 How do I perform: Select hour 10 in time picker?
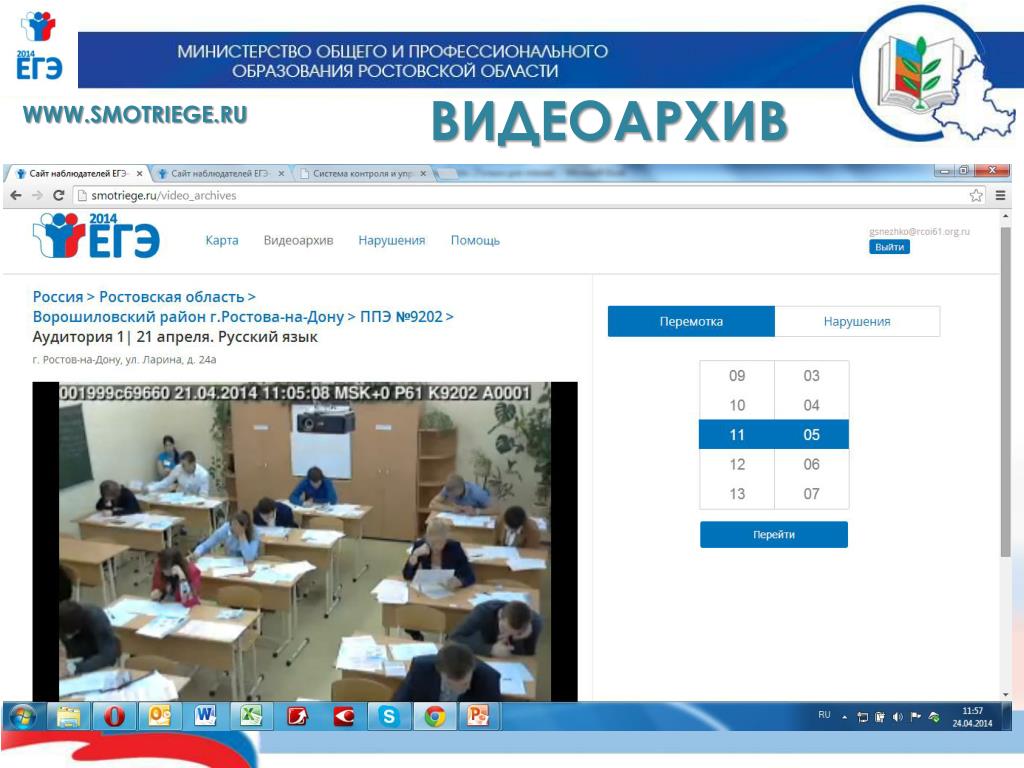click(x=737, y=406)
